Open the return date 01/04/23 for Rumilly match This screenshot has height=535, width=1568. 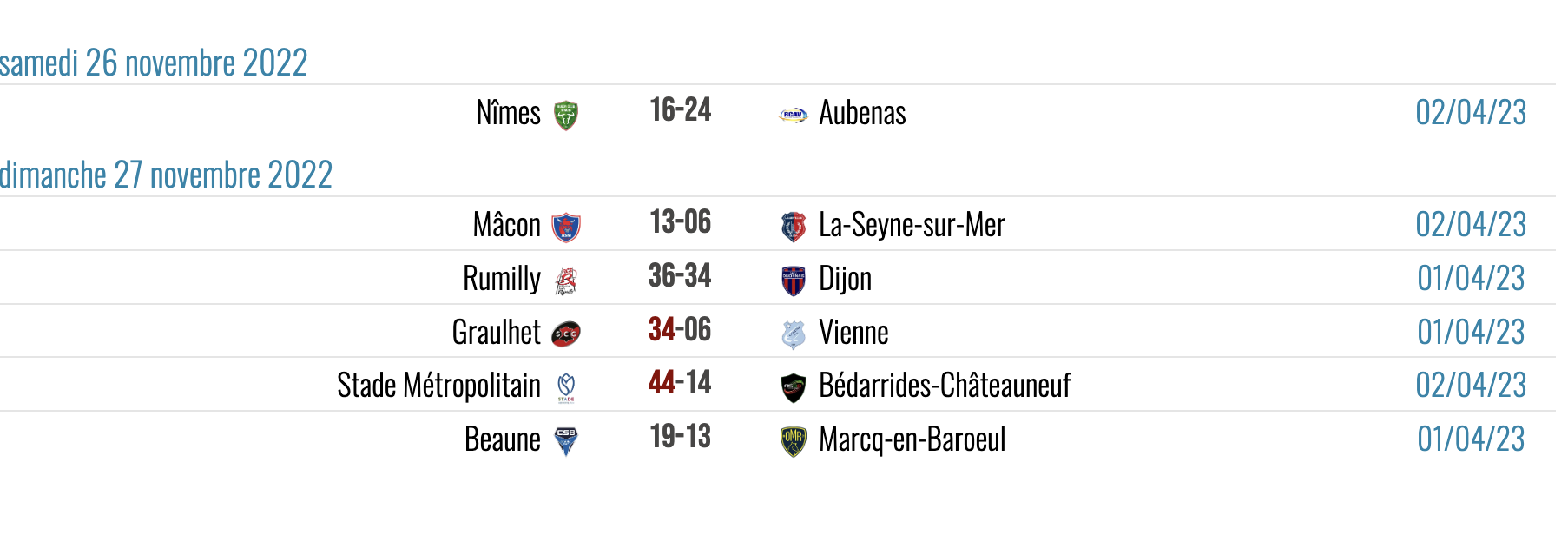pos(1471,279)
